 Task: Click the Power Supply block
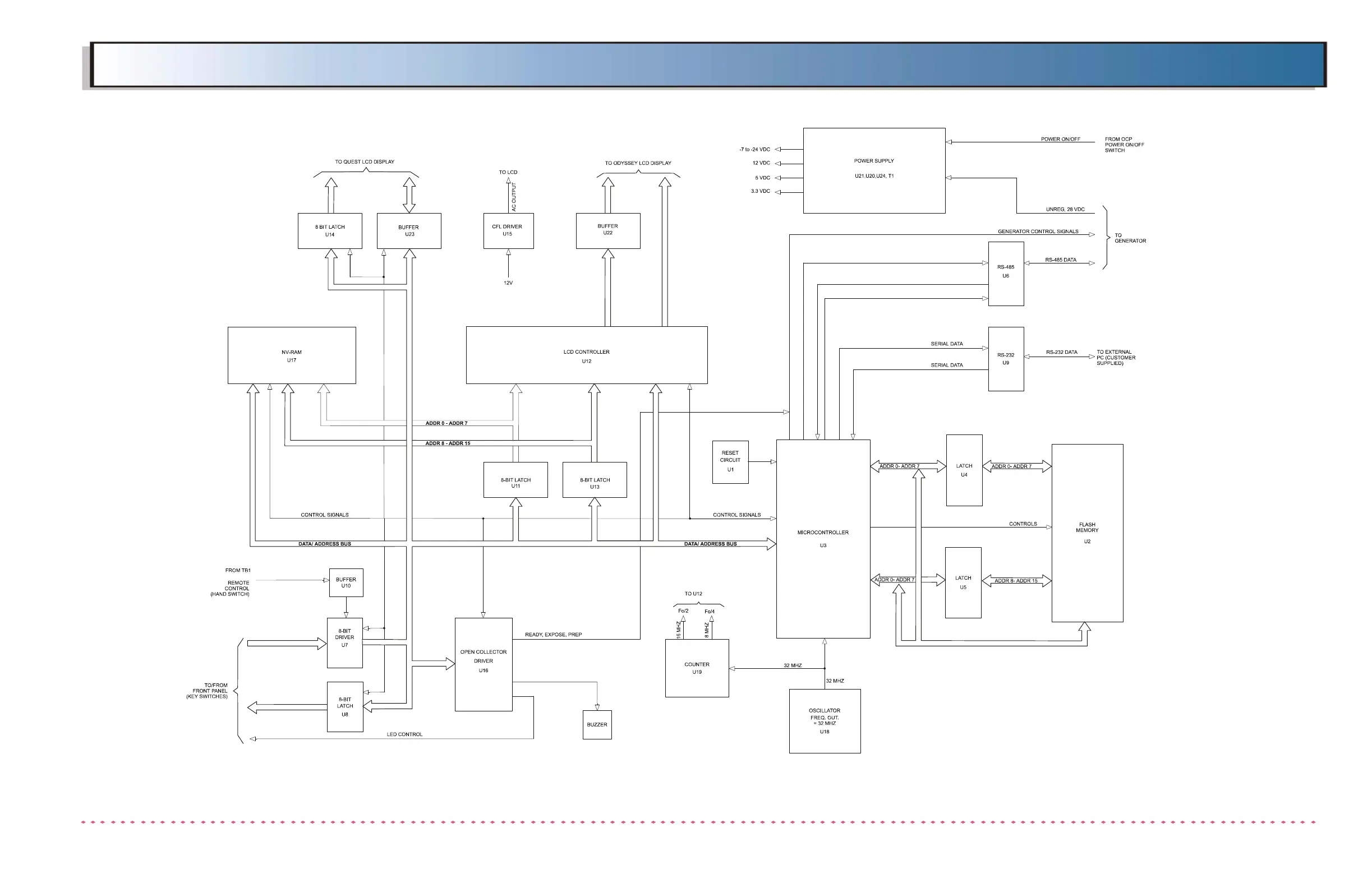874,170
